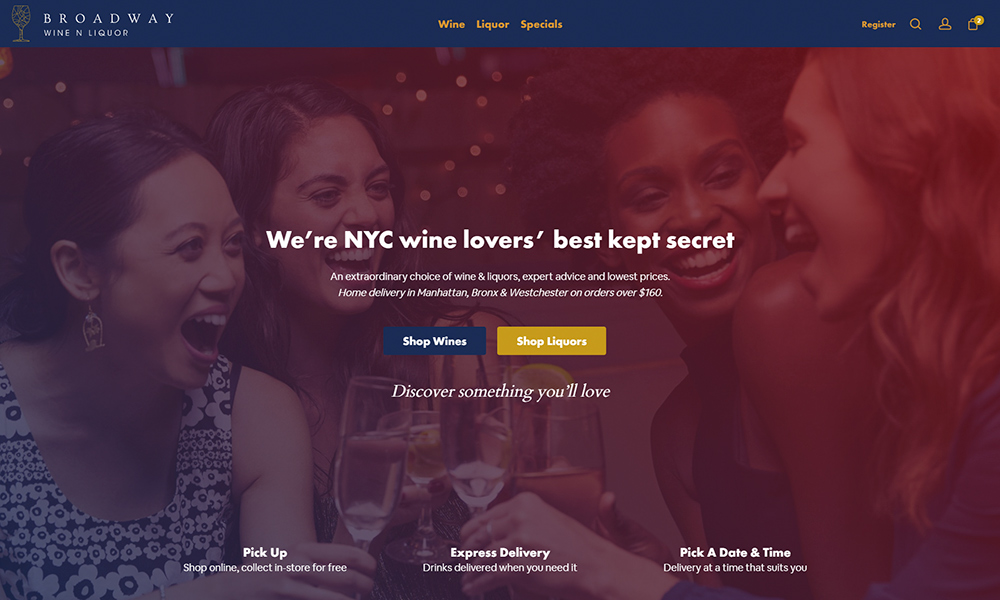Open the Specials menu
The width and height of the screenshot is (1000, 600).
coord(541,24)
